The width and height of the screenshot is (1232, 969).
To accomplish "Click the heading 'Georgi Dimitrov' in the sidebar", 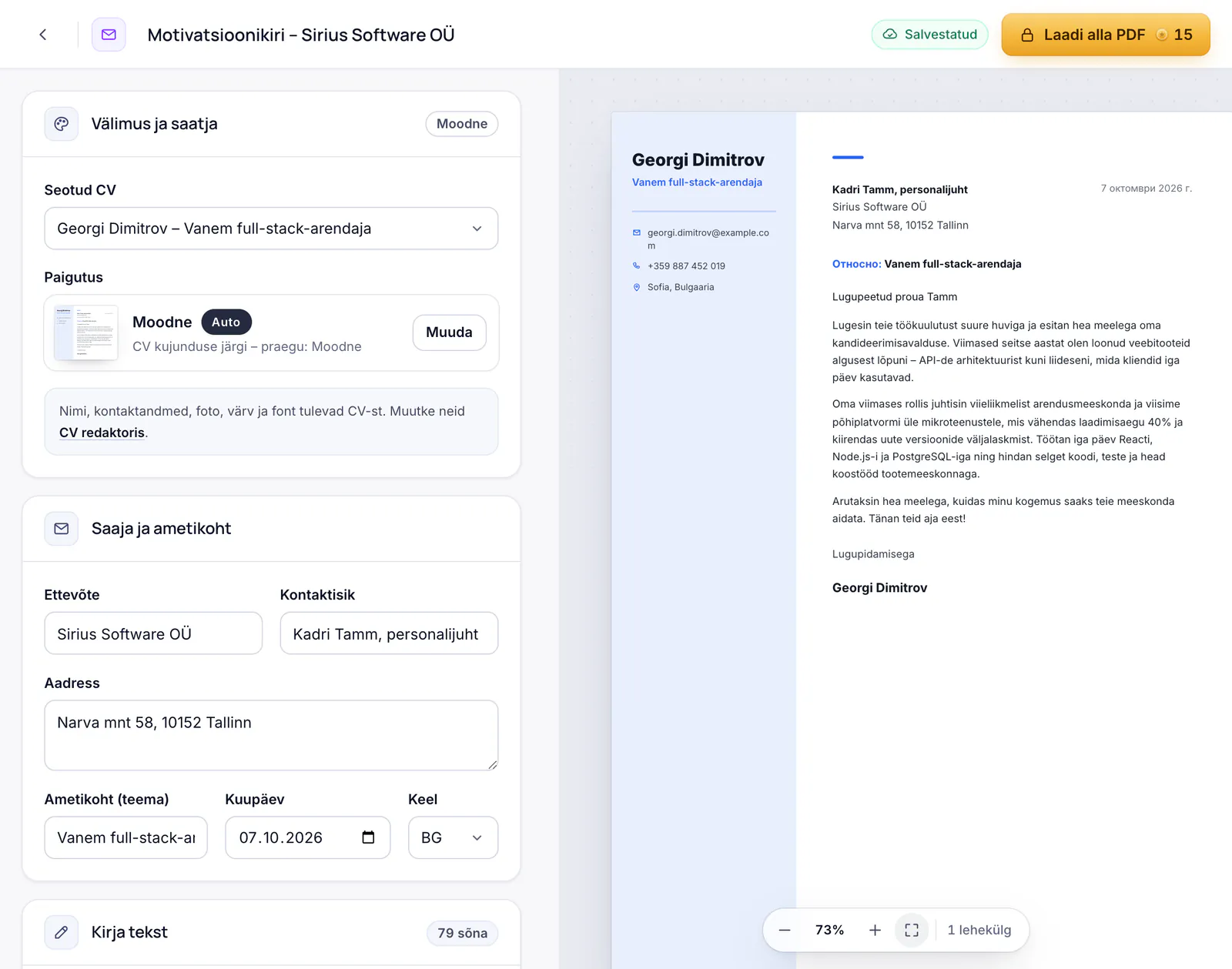I will [x=698, y=160].
